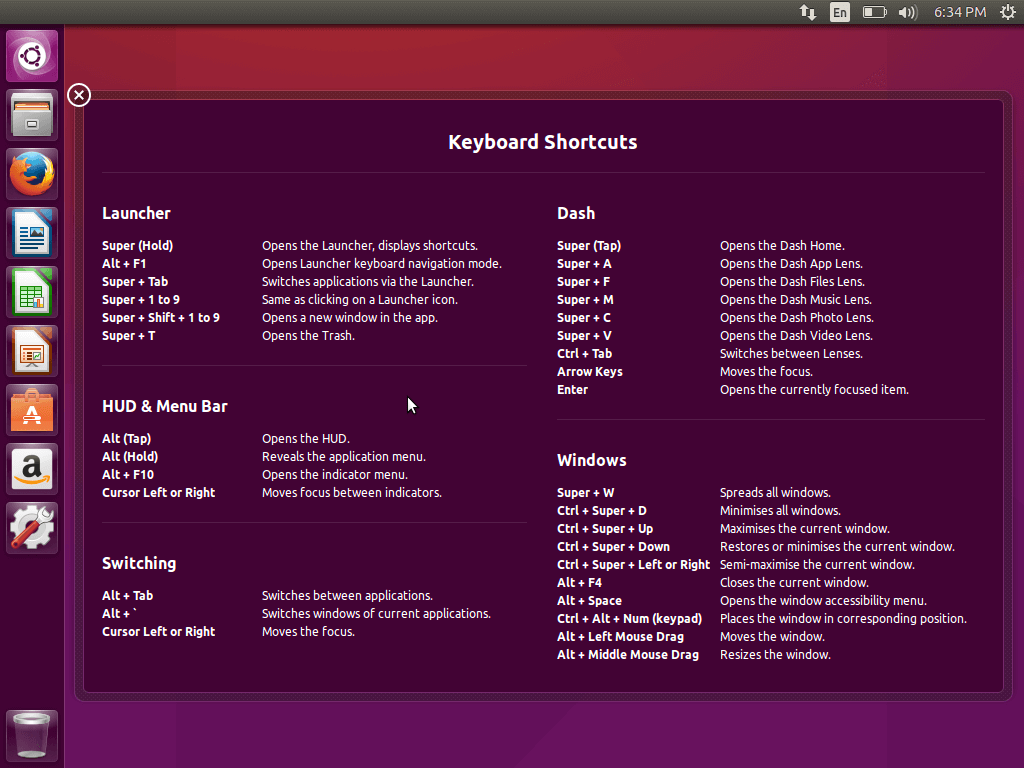Open Firefox web browser
Screen dimensions: 1024x768
(x=33, y=174)
